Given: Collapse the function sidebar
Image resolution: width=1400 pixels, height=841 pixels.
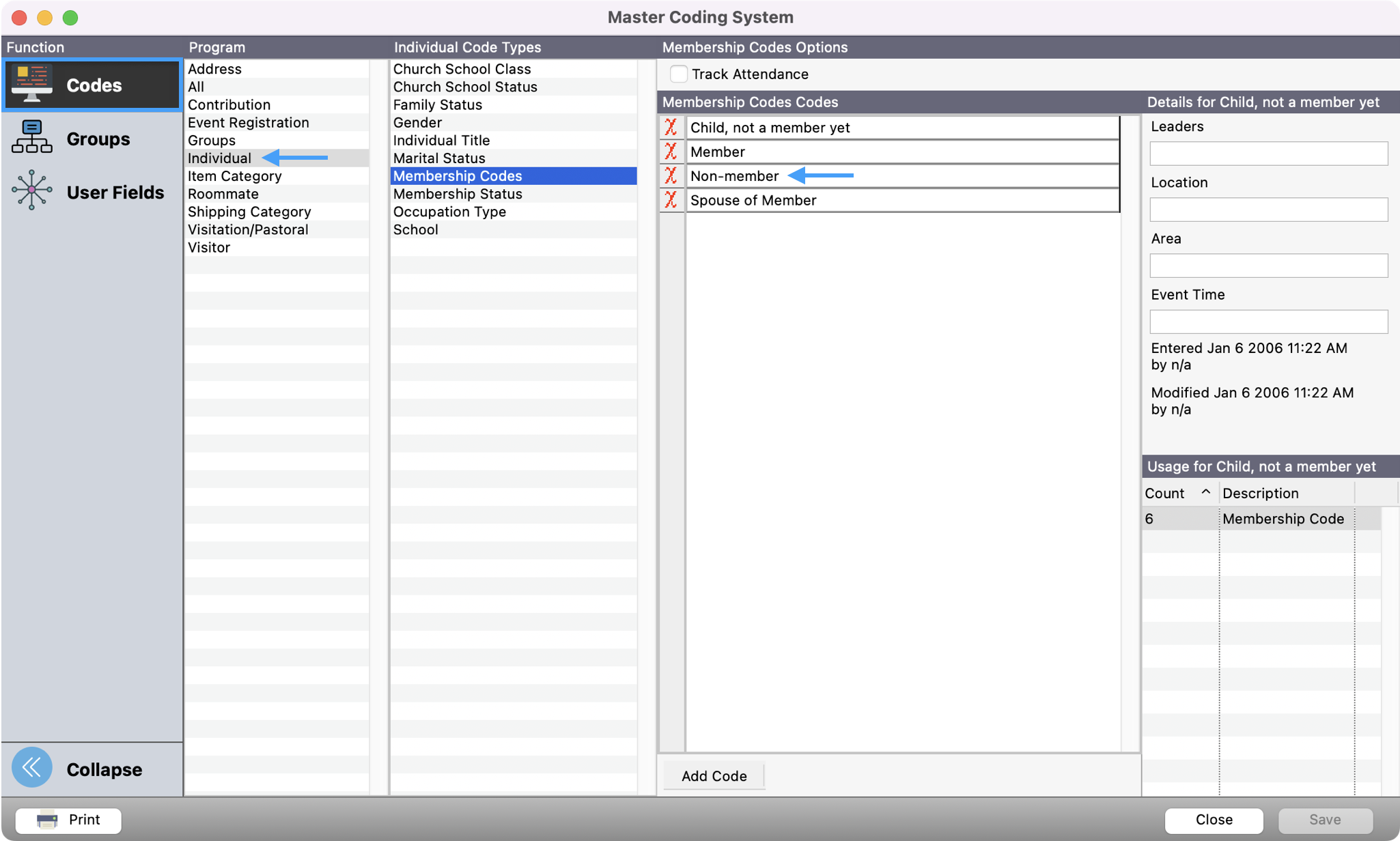Looking at the screenshot, I should [x=31, y=767].
